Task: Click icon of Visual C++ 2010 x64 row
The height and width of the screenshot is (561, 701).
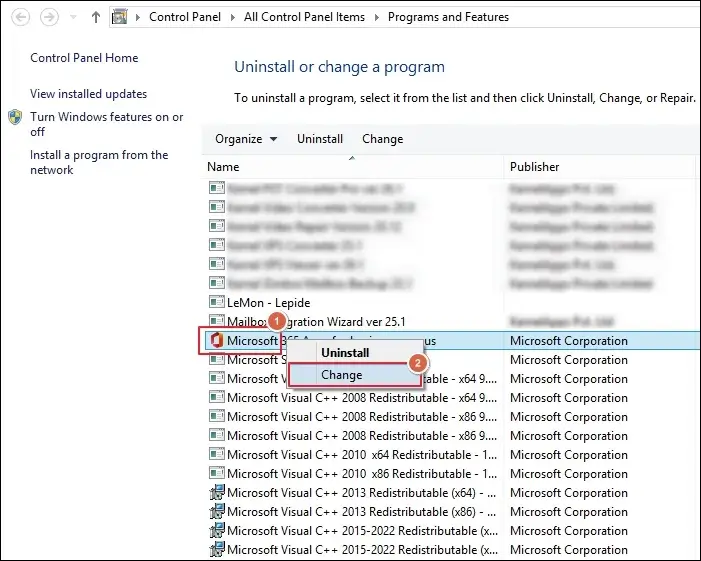Action: [x=217, y=454]
